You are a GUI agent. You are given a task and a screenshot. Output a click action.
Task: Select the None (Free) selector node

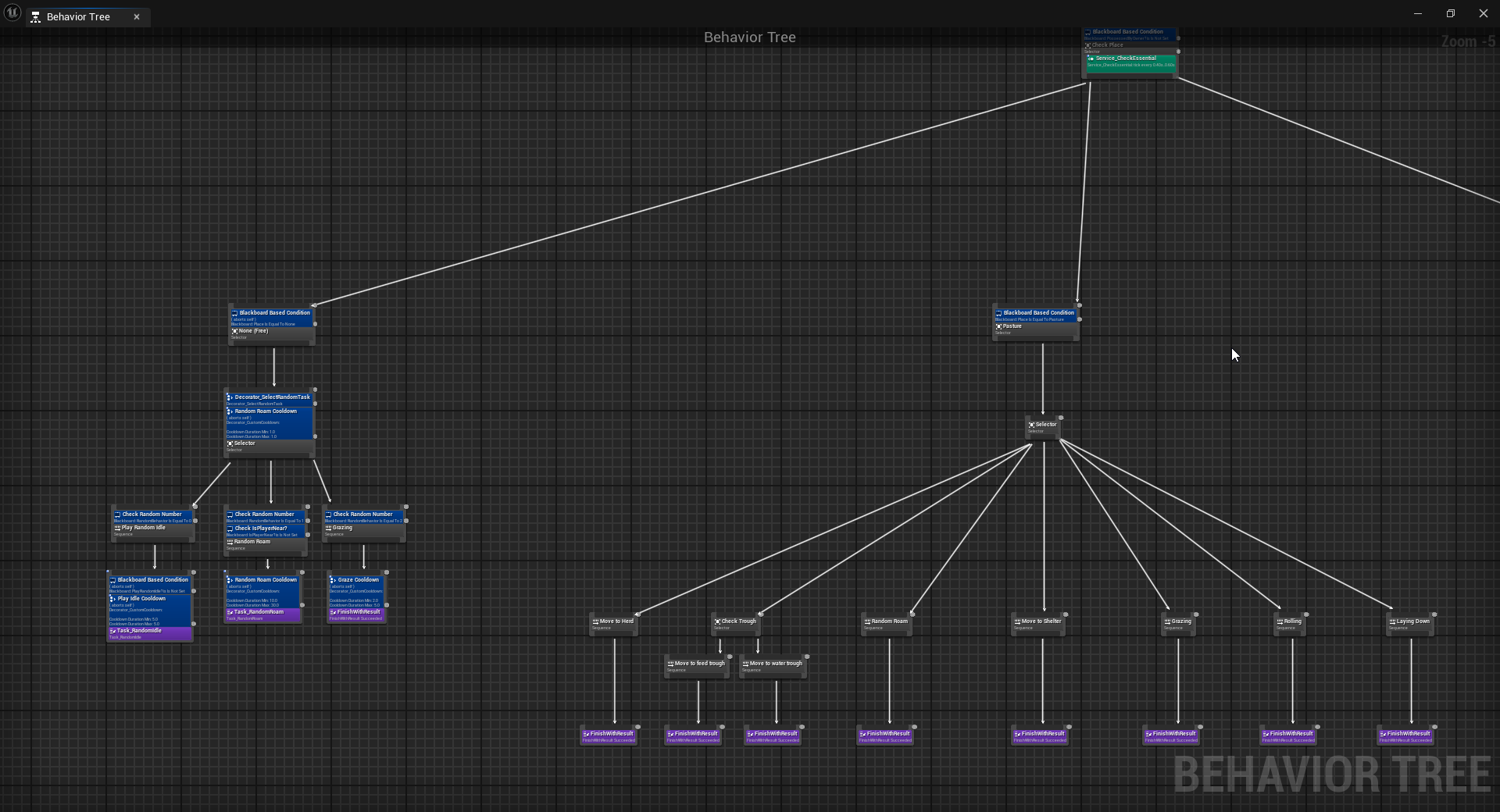click(271, 333)
